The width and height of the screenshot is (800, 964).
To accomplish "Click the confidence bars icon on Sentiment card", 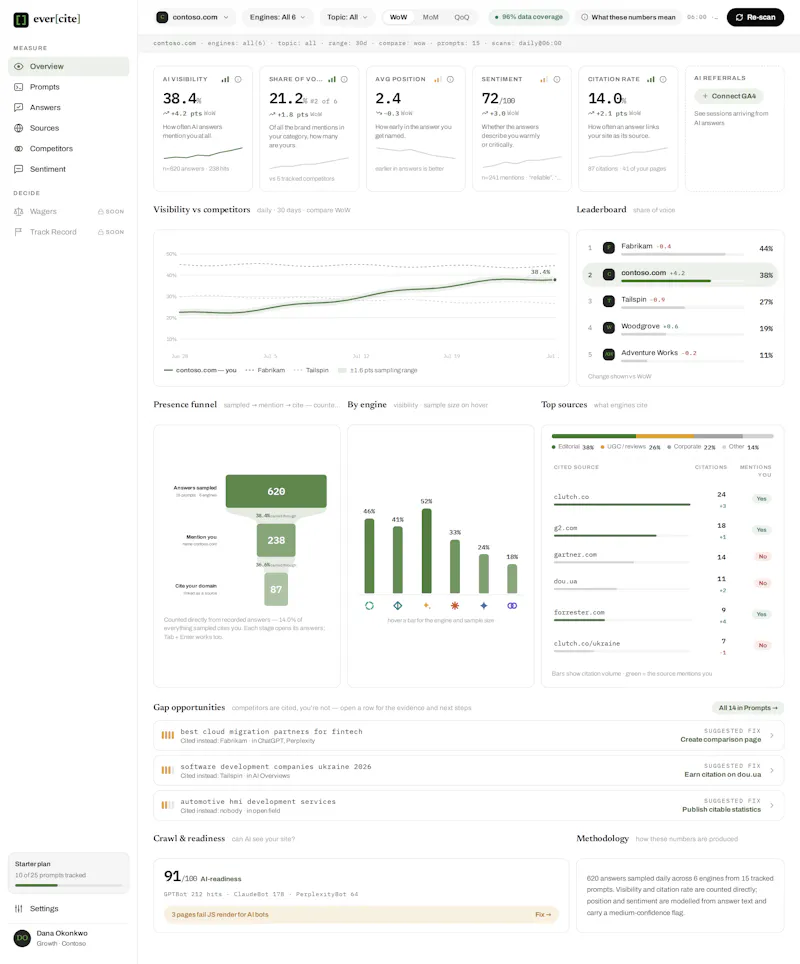I will click(544, 79).
